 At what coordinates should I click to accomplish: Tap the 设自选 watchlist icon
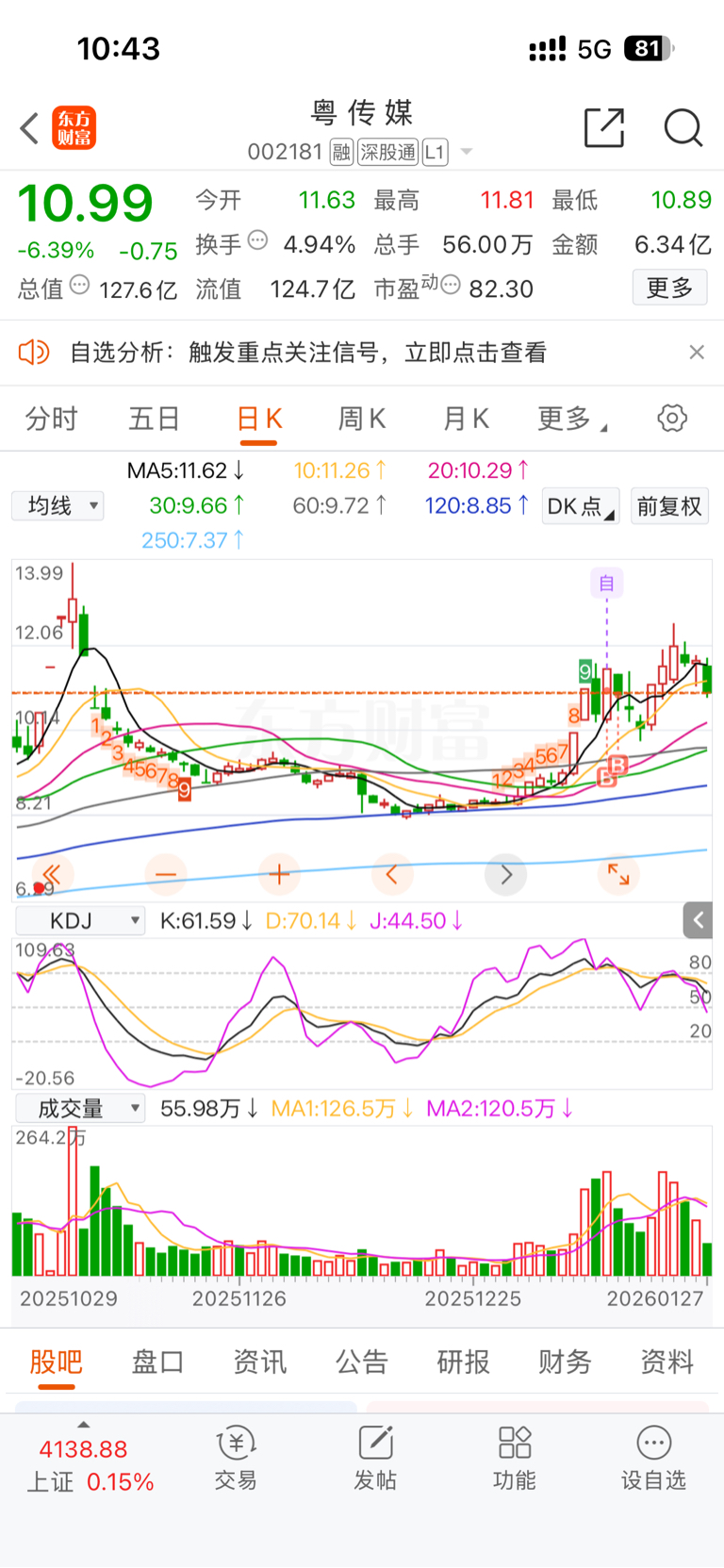654,1459
